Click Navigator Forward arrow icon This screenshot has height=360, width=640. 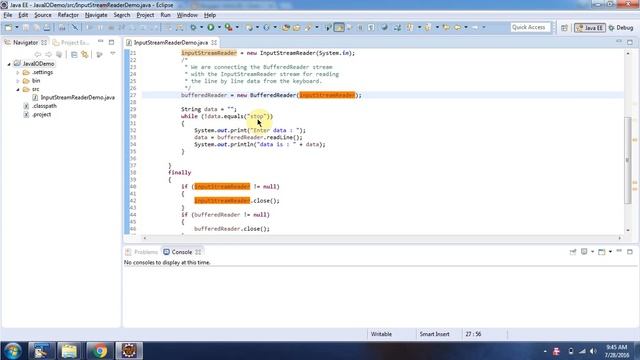click(48, 54)
